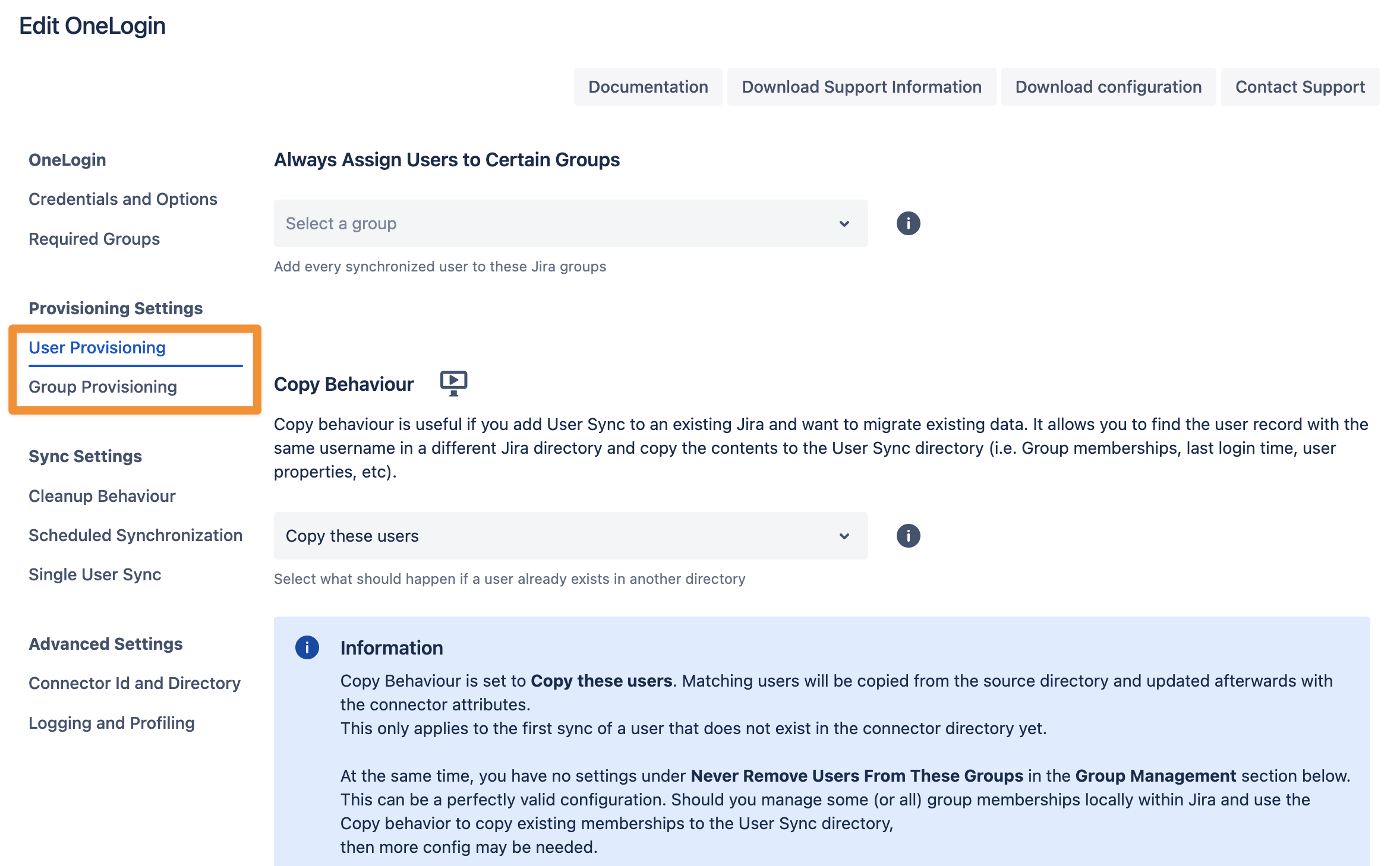Click the Sync Settings heading
Screen dimensions: 1400x866
[85, 456]
